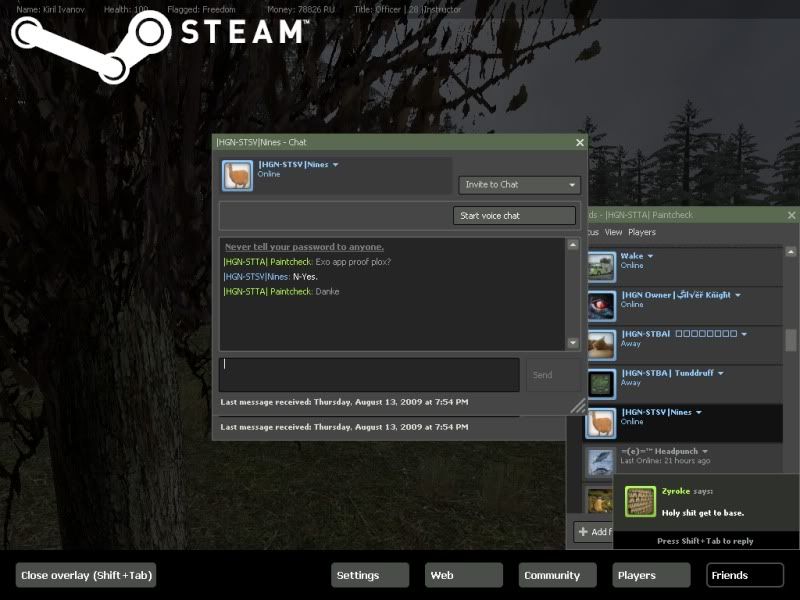Click the |HGN-STBA| Tunddruff avatar
The height and width of the screenshot is (600, 800).
click(x=601, y=384)
